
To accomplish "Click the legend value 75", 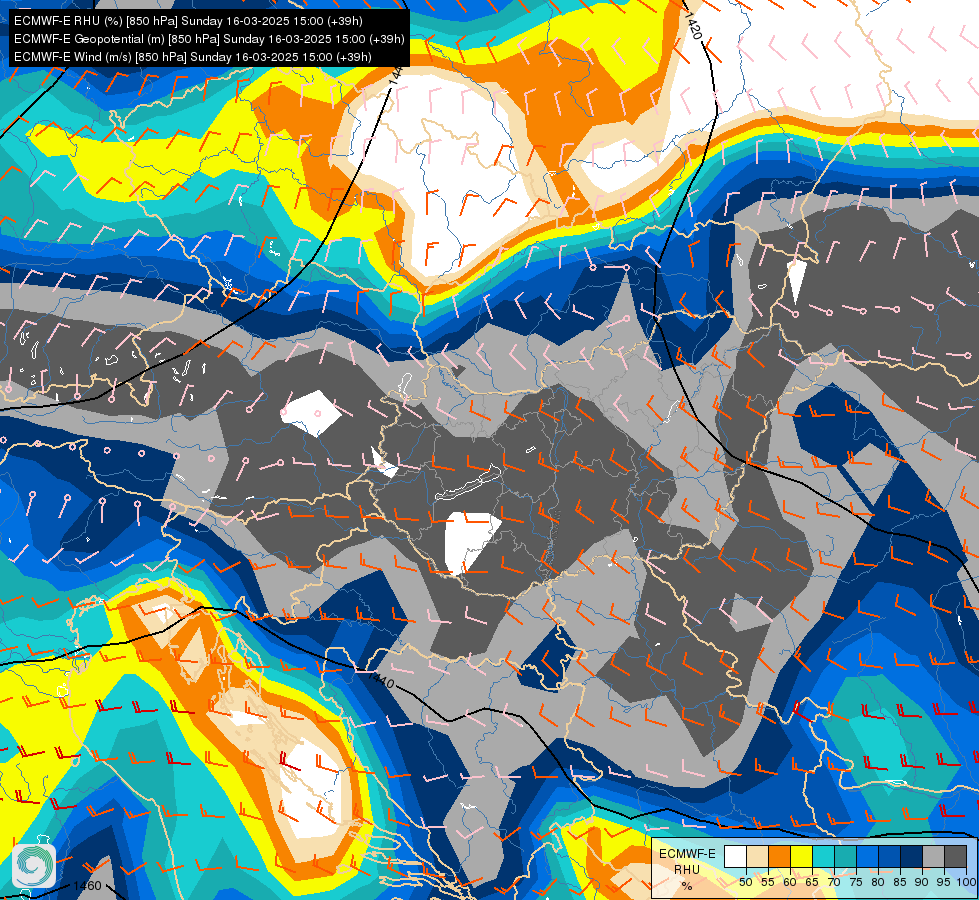I will click(x=856, y=882).
